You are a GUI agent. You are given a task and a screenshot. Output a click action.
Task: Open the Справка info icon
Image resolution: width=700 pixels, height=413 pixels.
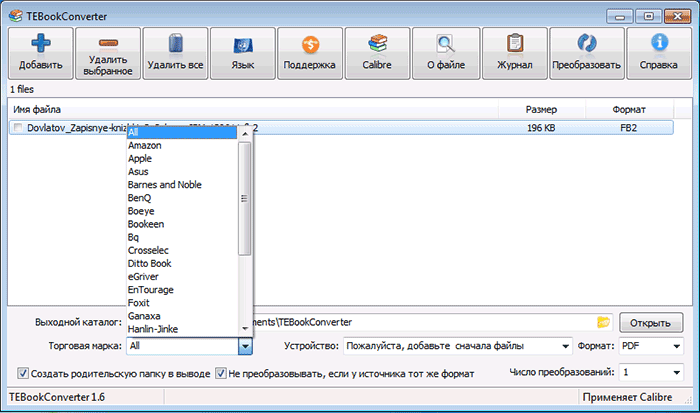(659, 42)
